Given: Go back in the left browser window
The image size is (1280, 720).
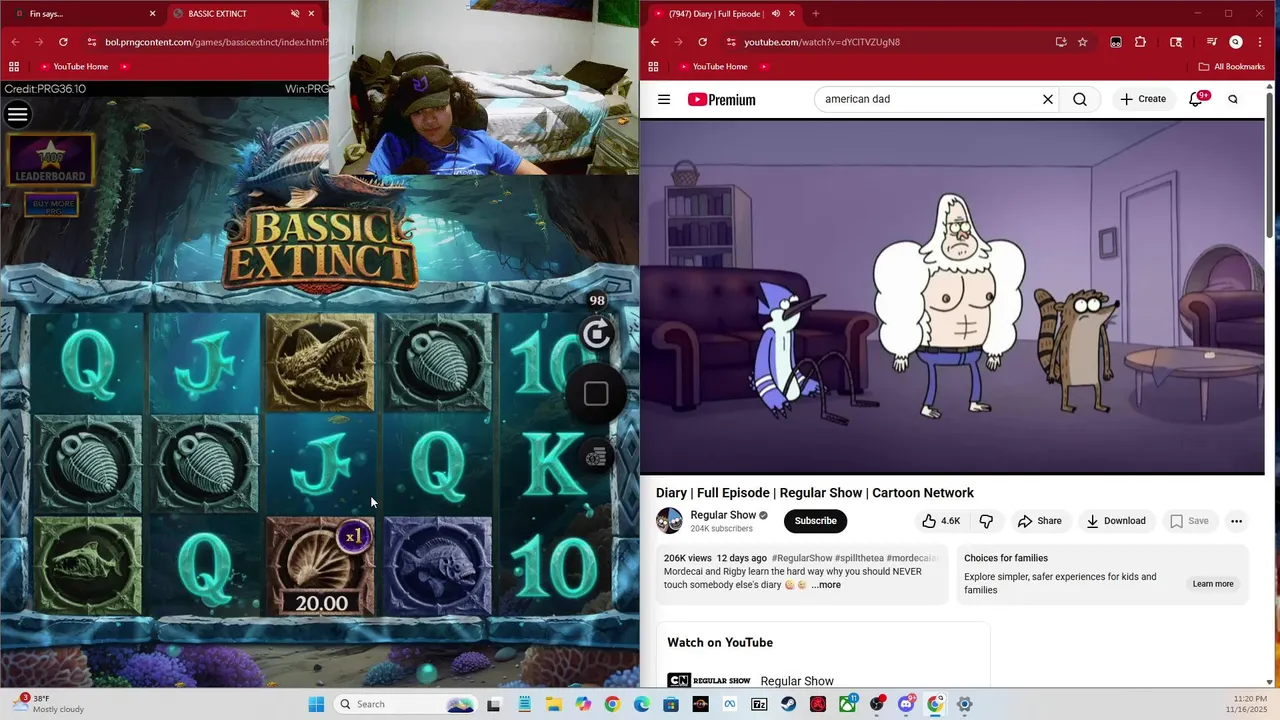Looking at the screenshot, I should [x=15, y=42].
